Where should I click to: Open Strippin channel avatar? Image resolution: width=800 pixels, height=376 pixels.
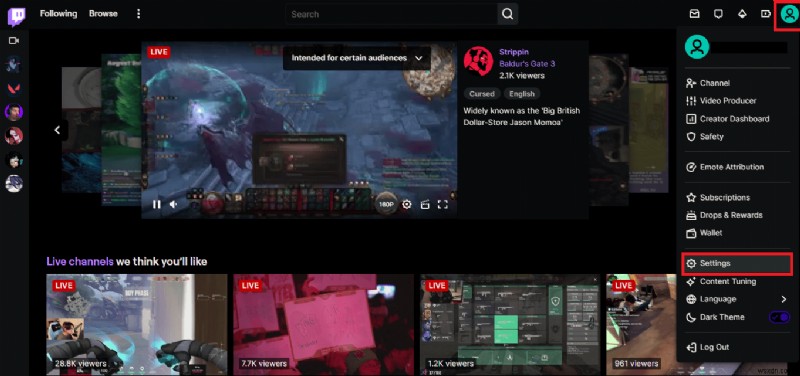coord(478,61)
